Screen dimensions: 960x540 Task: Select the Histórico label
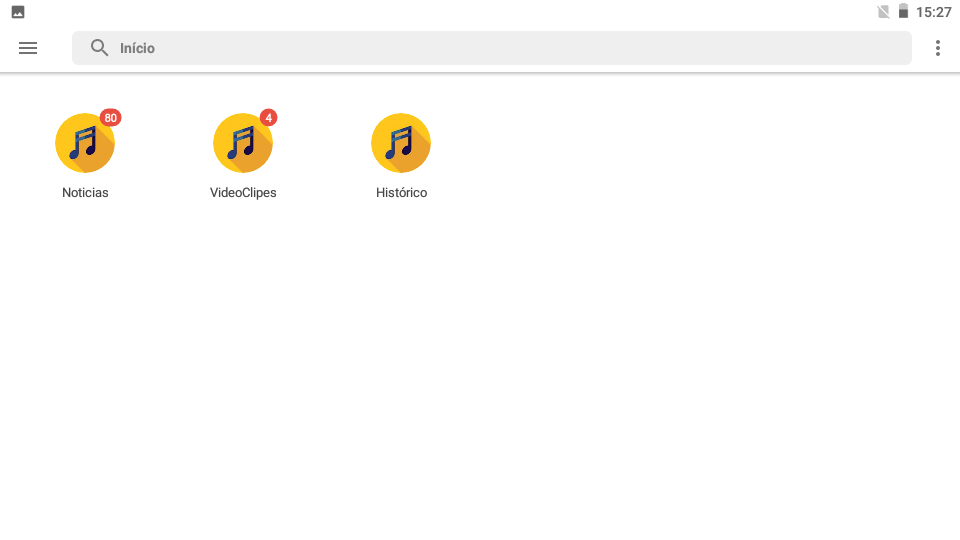(402, 192)
